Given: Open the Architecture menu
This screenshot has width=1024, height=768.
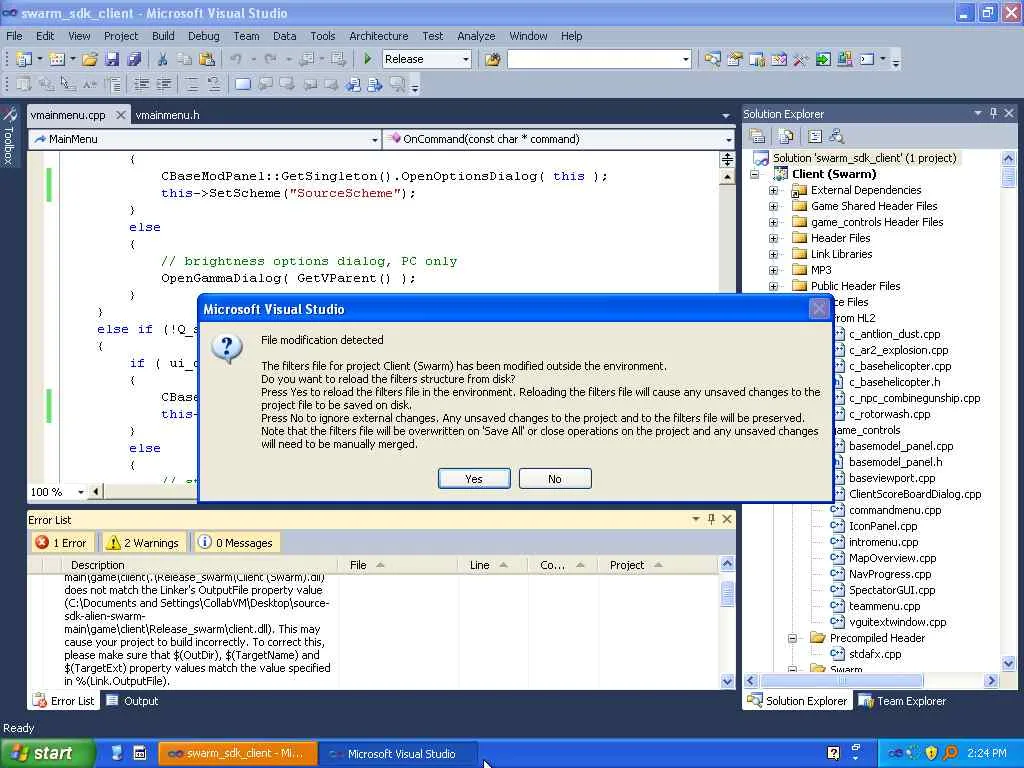Looking at the screenshot, I should [379, 36].
